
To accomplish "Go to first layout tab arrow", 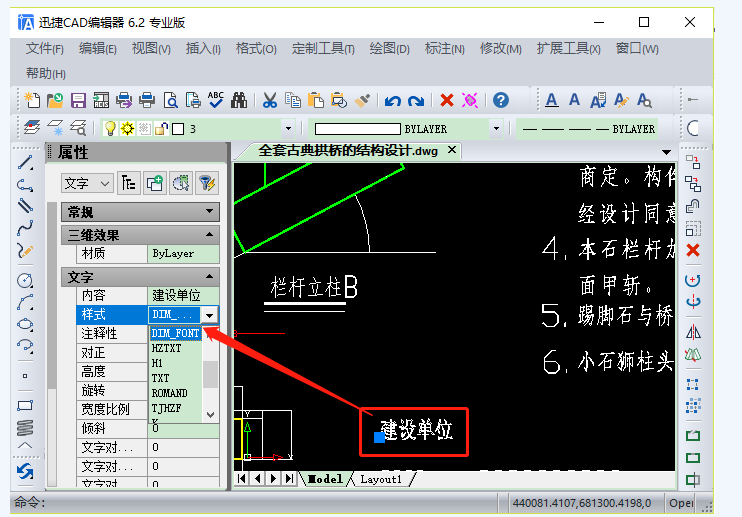I will coord(241,479).
